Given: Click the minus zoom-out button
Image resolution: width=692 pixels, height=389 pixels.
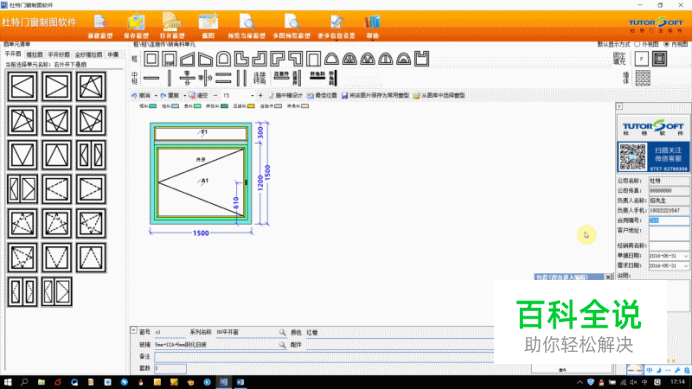Looking at the screenshot, I should pyautogui.click(x=215, y=95).
